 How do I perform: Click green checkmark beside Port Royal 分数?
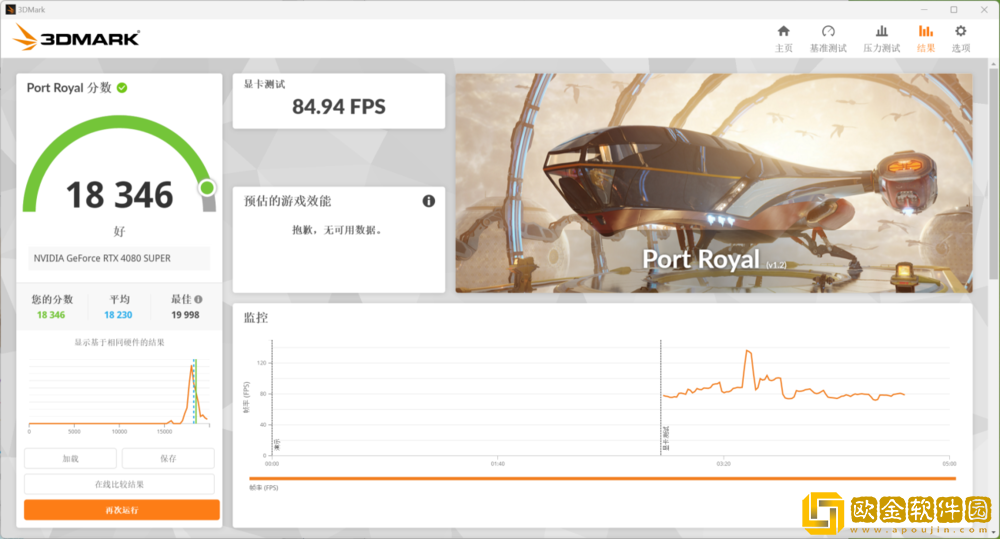[x=122, y=88]
